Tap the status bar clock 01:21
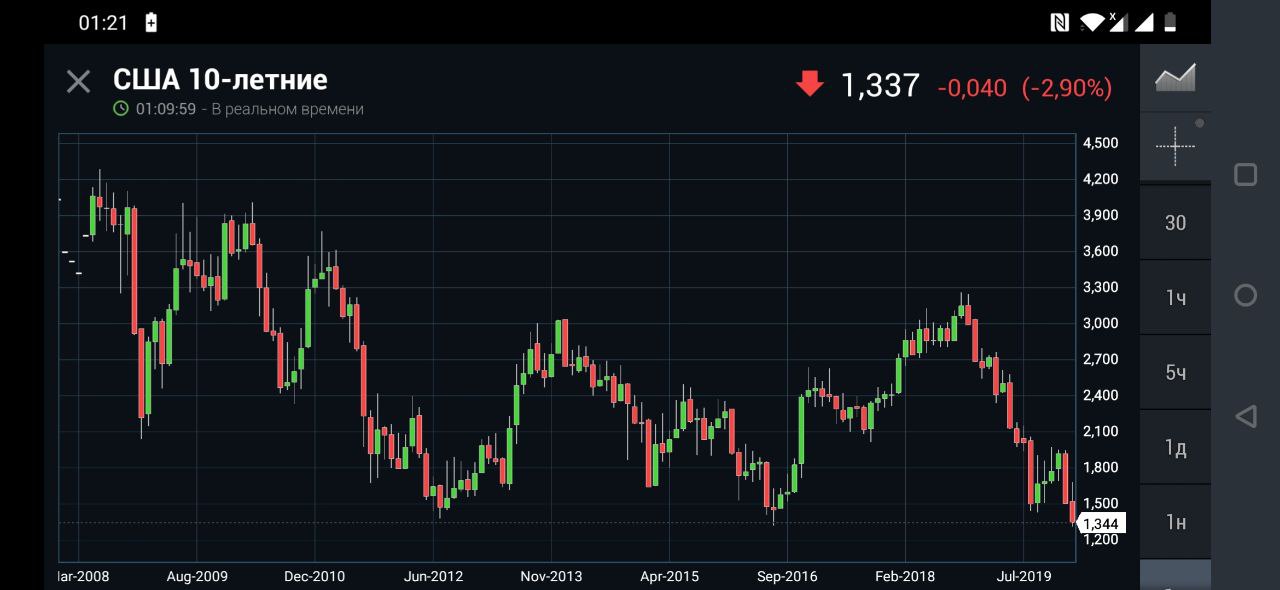The image size is (1280, 590). pos(104,22)
